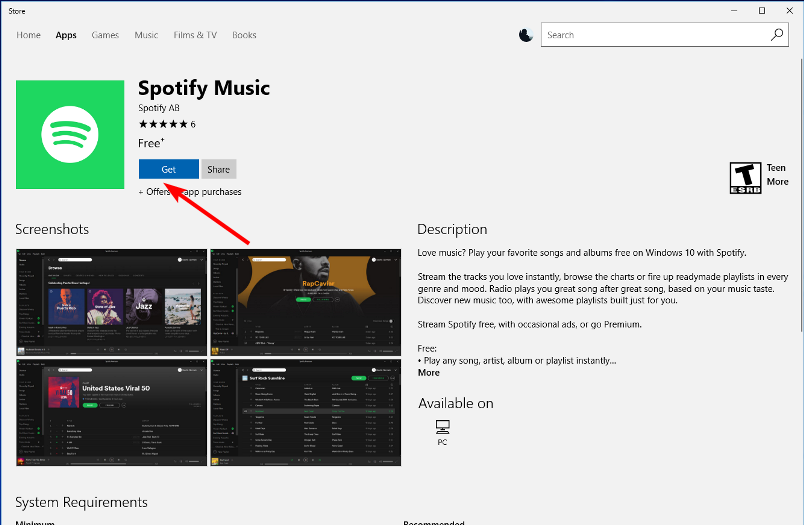
Task: Click the Share button
Action: tap(218, 169)
